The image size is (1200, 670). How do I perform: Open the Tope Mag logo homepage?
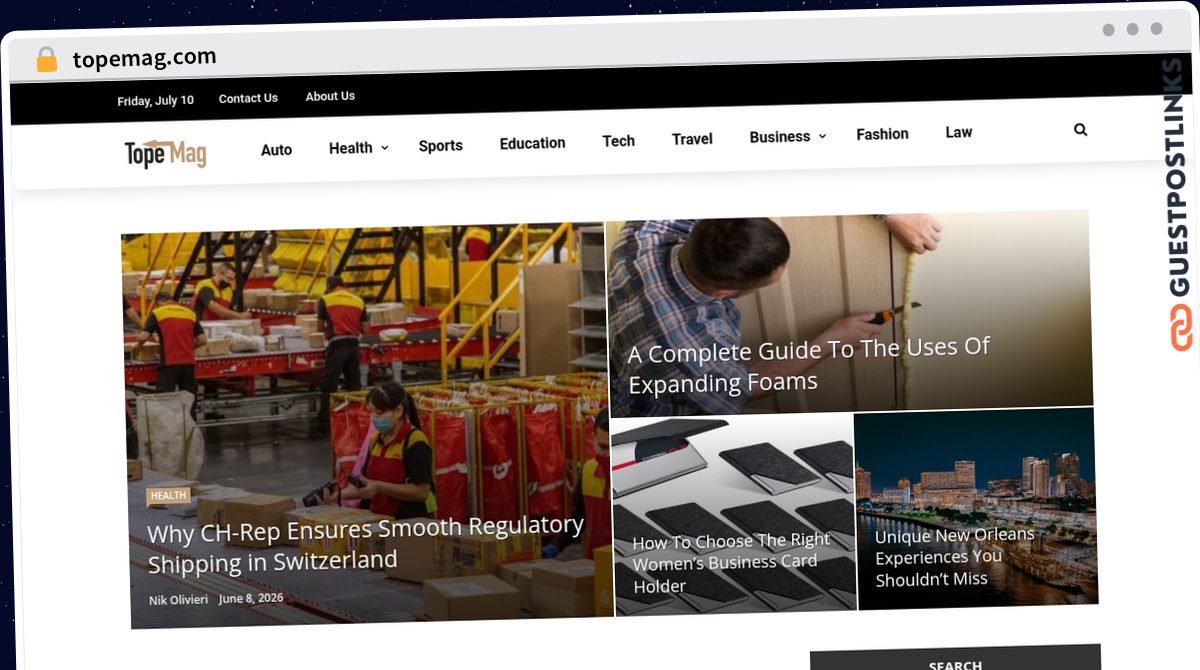point(165,153)
